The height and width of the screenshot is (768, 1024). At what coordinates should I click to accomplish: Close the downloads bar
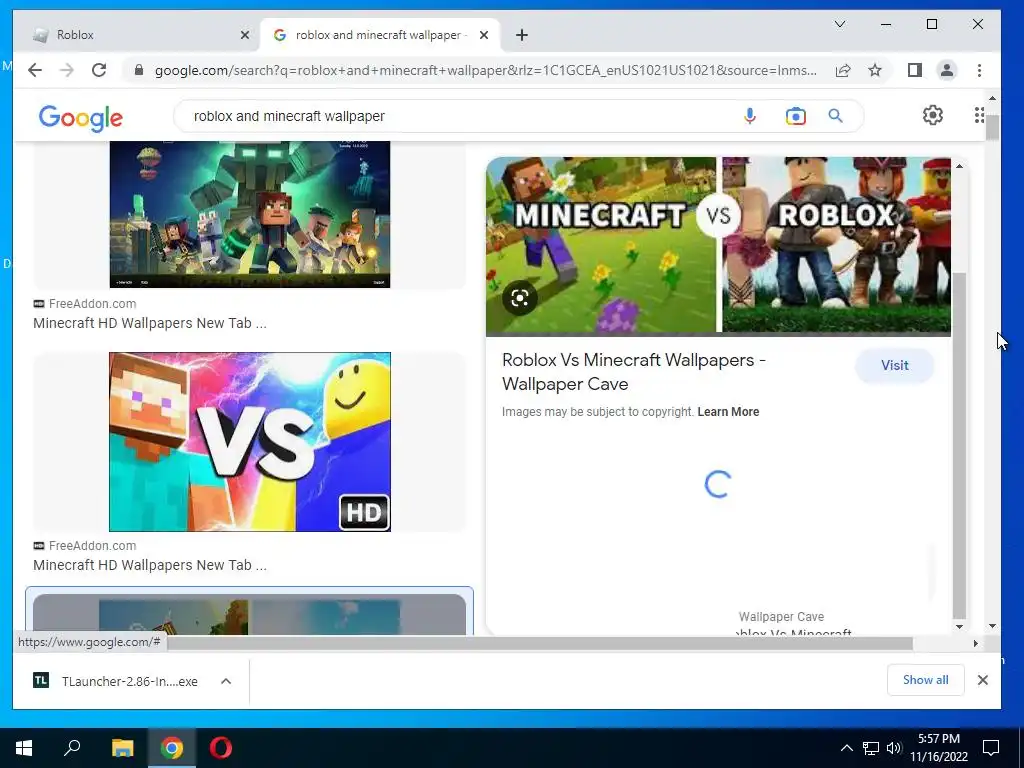coord(982,680)
